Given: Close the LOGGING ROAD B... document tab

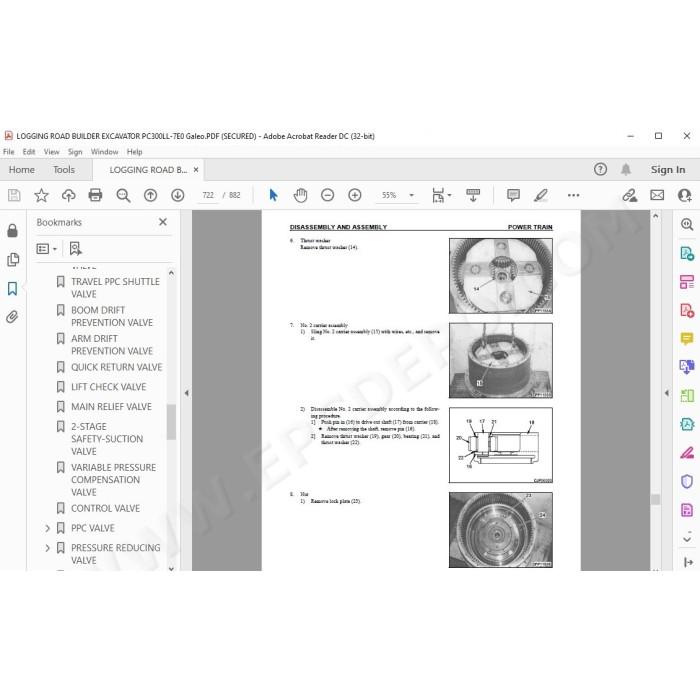Looking at the screenshot, I should tap(196, 170).
